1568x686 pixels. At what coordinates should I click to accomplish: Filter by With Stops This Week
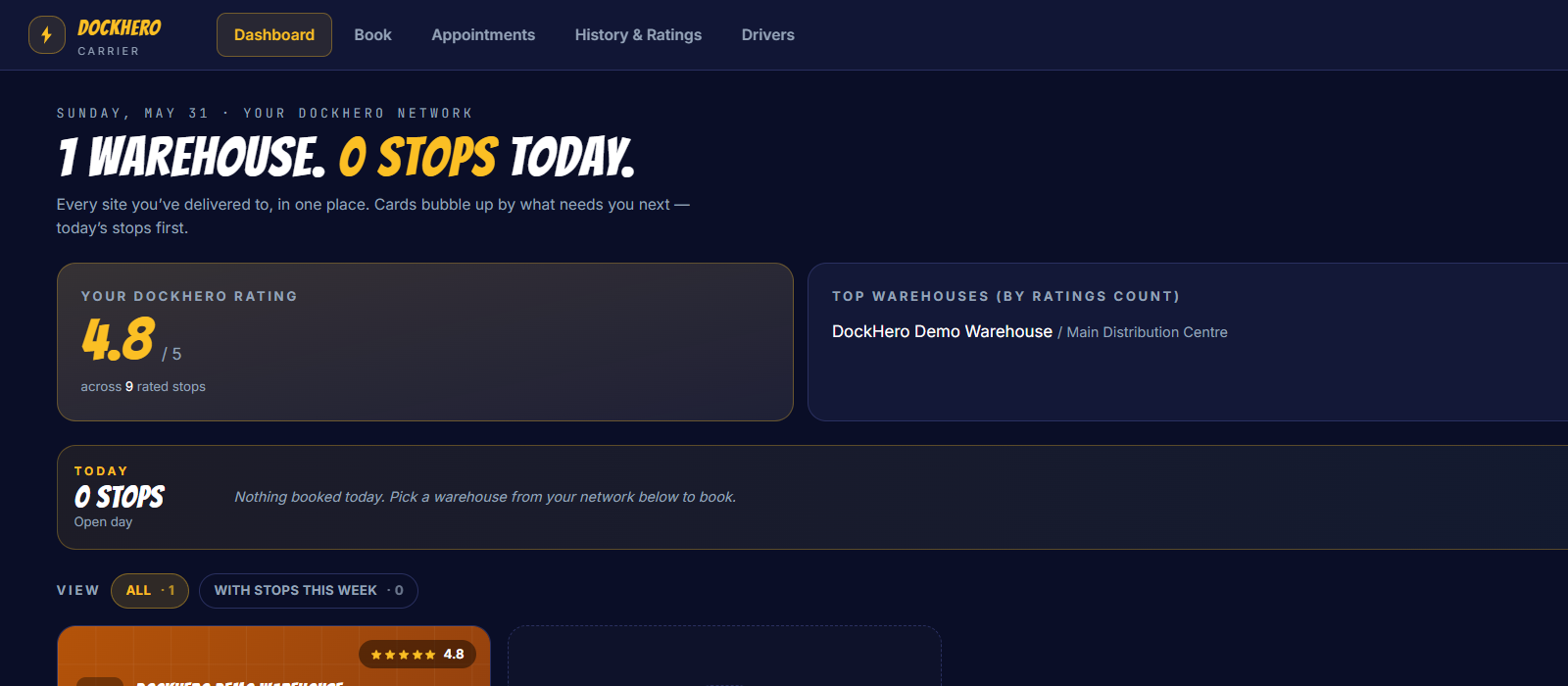[x=309, y=591]
